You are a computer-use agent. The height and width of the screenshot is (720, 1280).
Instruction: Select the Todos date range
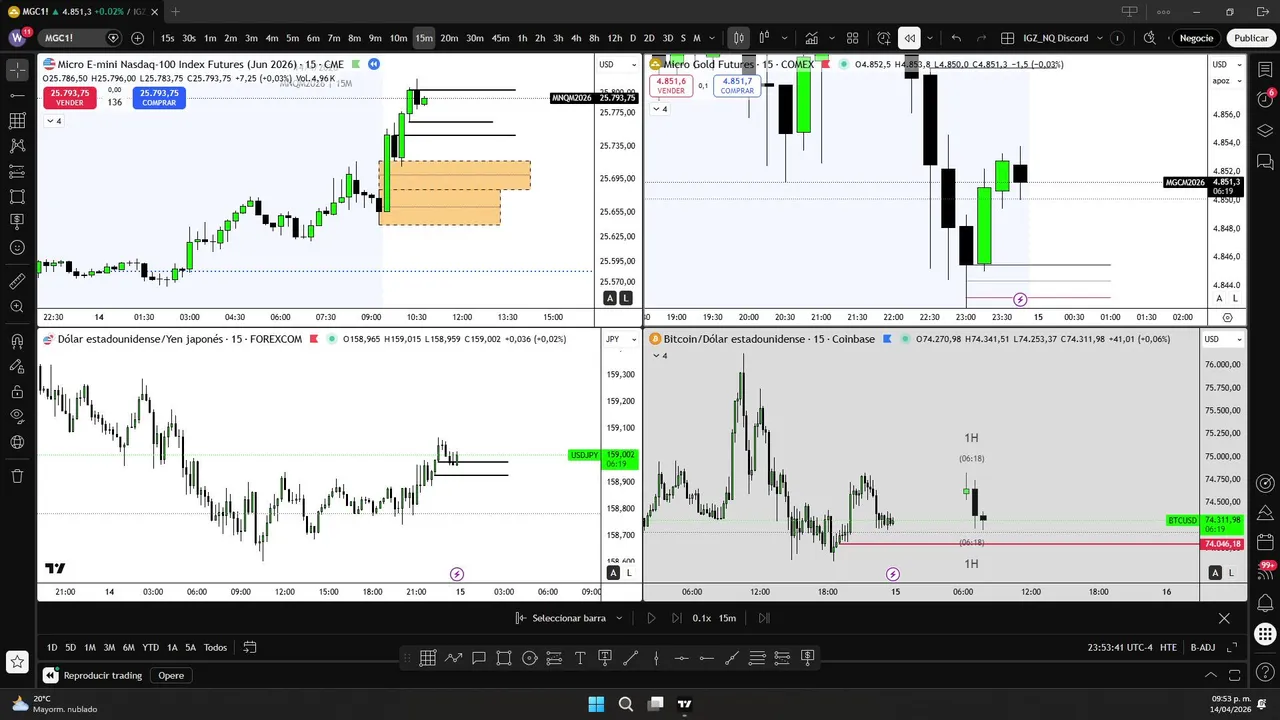(x=215, y=647)
